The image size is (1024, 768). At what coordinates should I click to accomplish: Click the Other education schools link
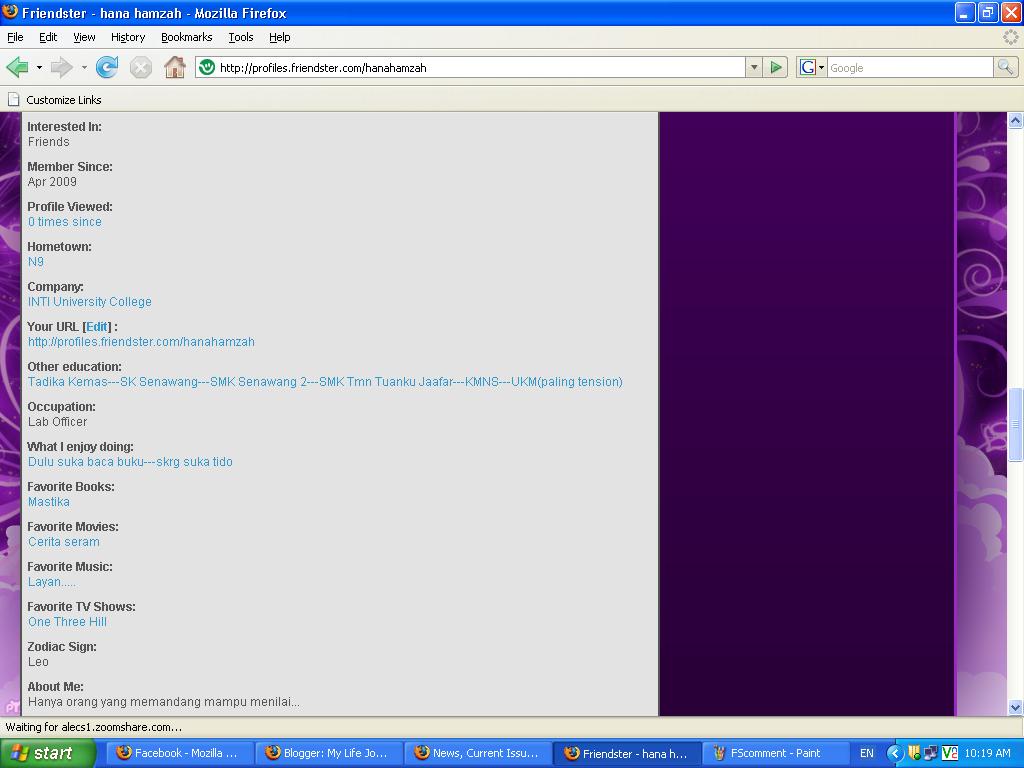click(325, 382)
